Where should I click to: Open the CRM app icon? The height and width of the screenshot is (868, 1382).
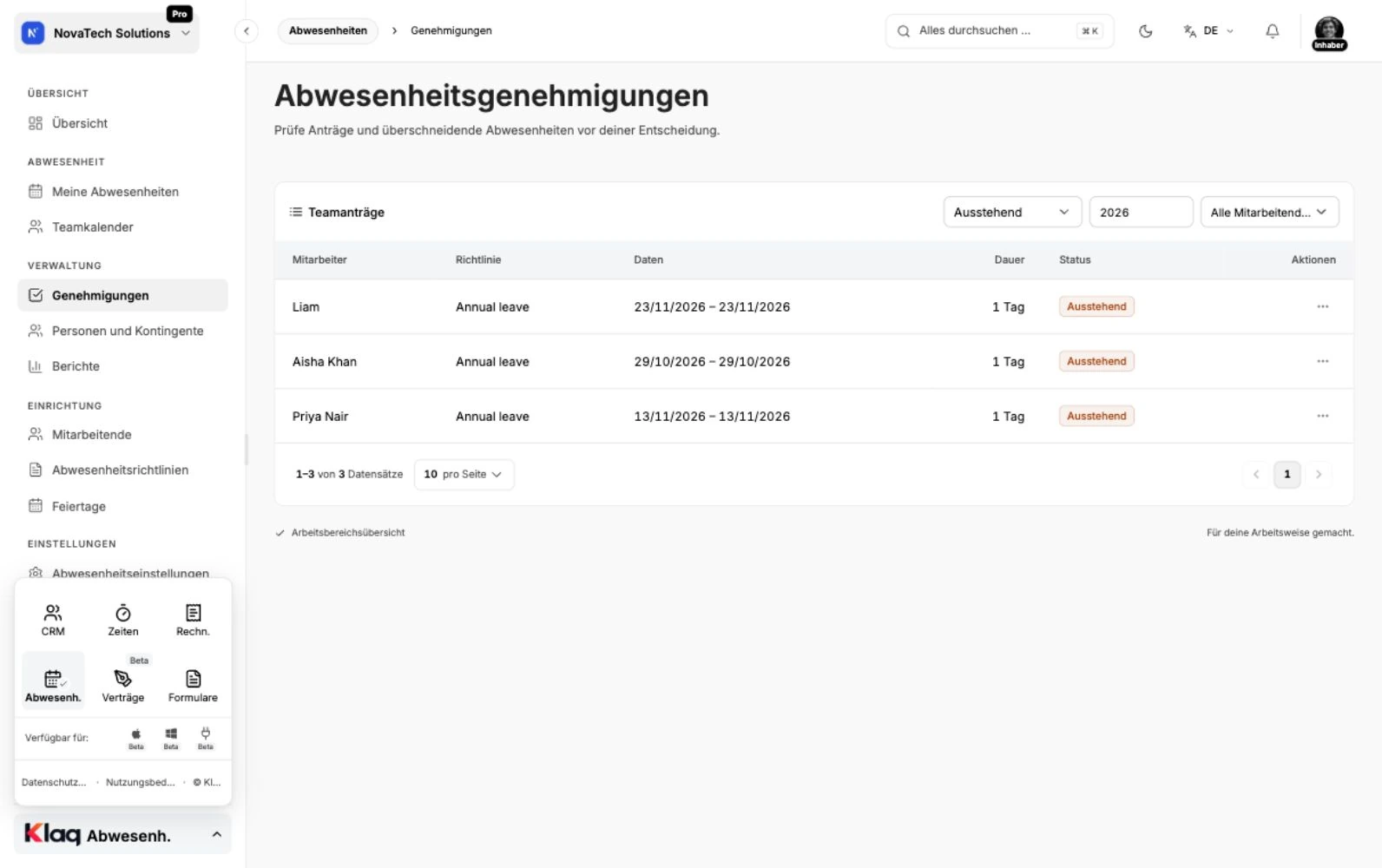[x=53, y=620]
